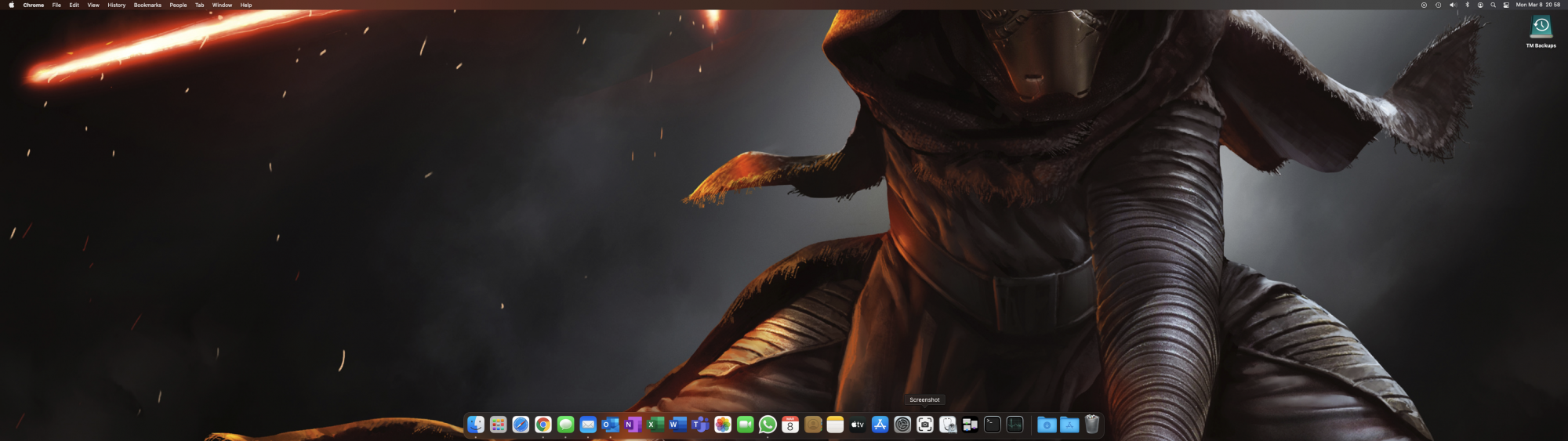The image size is (1568, 441).
Task: Open System Preferences from the dock
Action: [902, 425]
